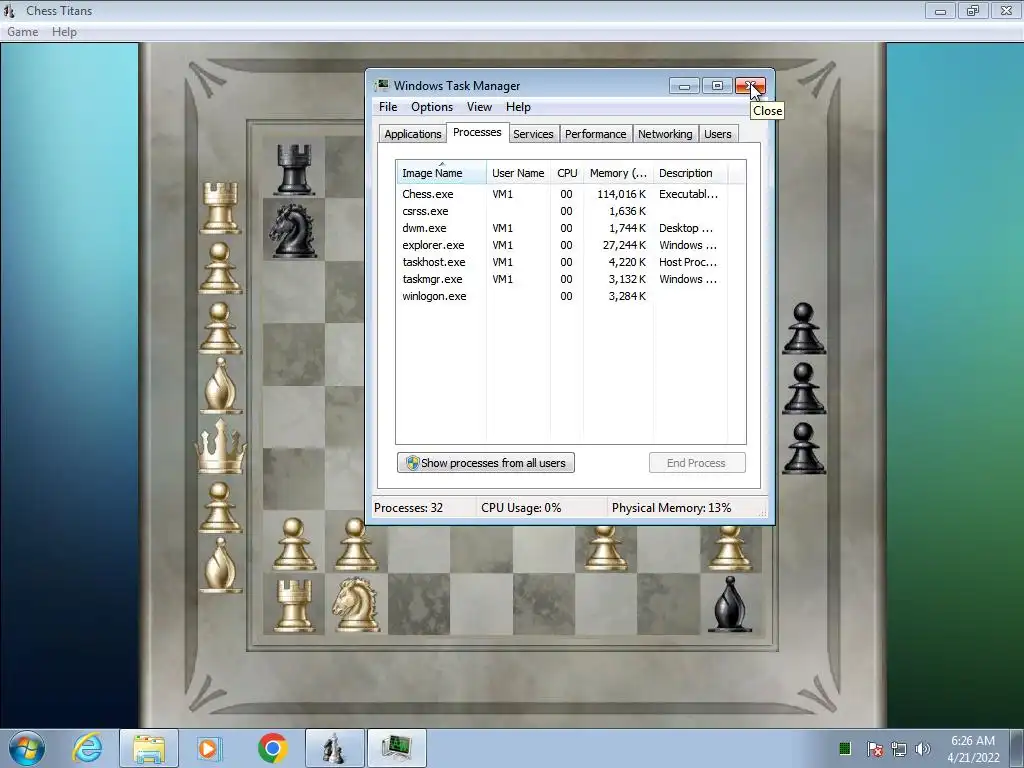Switch to Chess Titans taskbar button
This screenshot has height=768, width=1024.
click(x=335, y=748)
